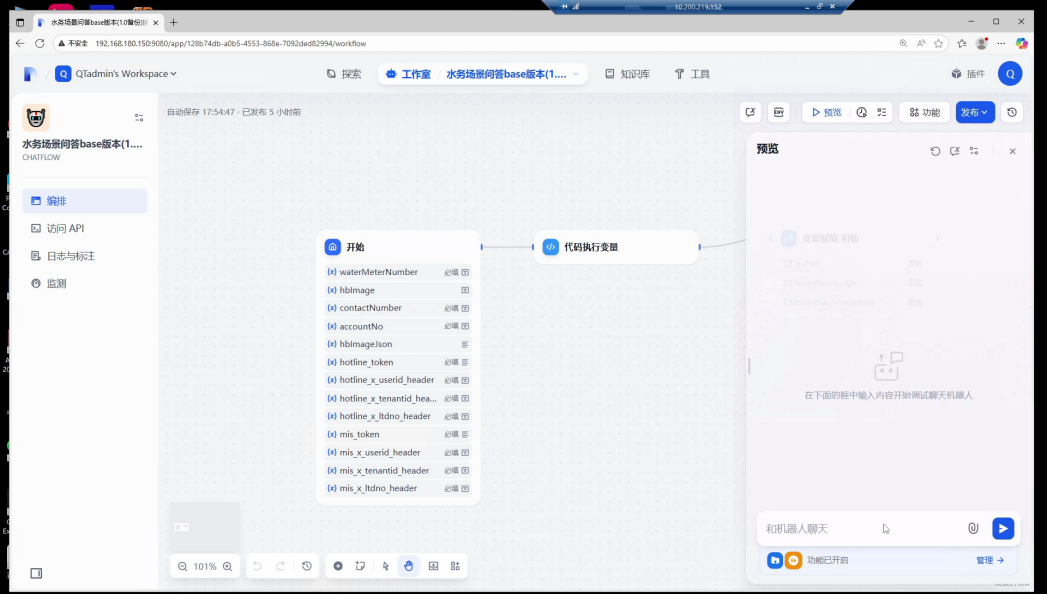Viewport: 1047px width, 594px height.
Task: Click the chat input field 和机器人聊天
Action: (x=860, y=528)
